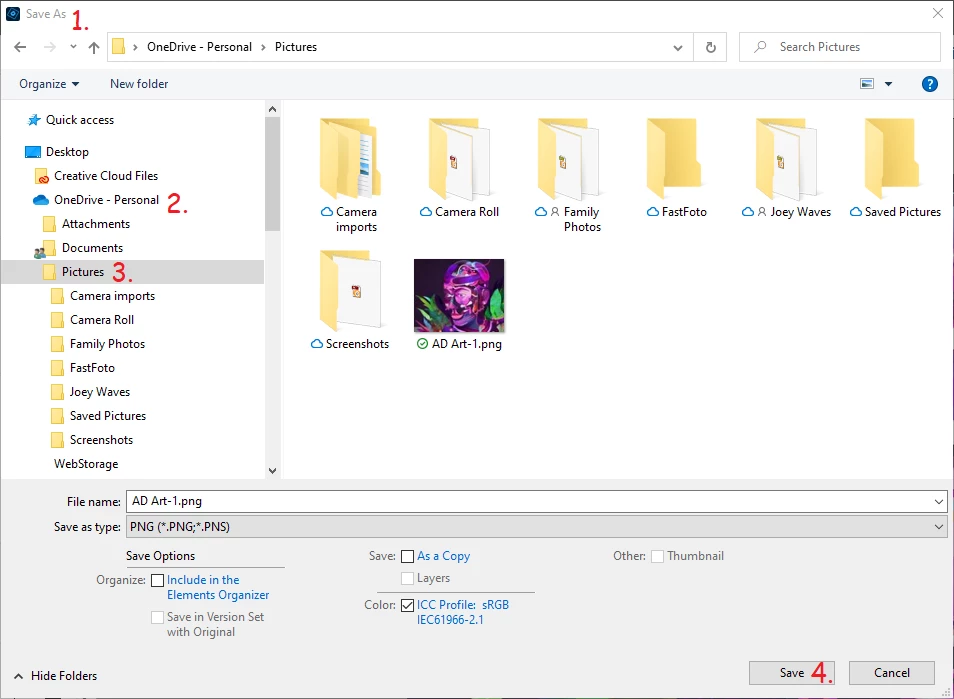Click OneDrive - Personal in address bar

pos(199,47)
